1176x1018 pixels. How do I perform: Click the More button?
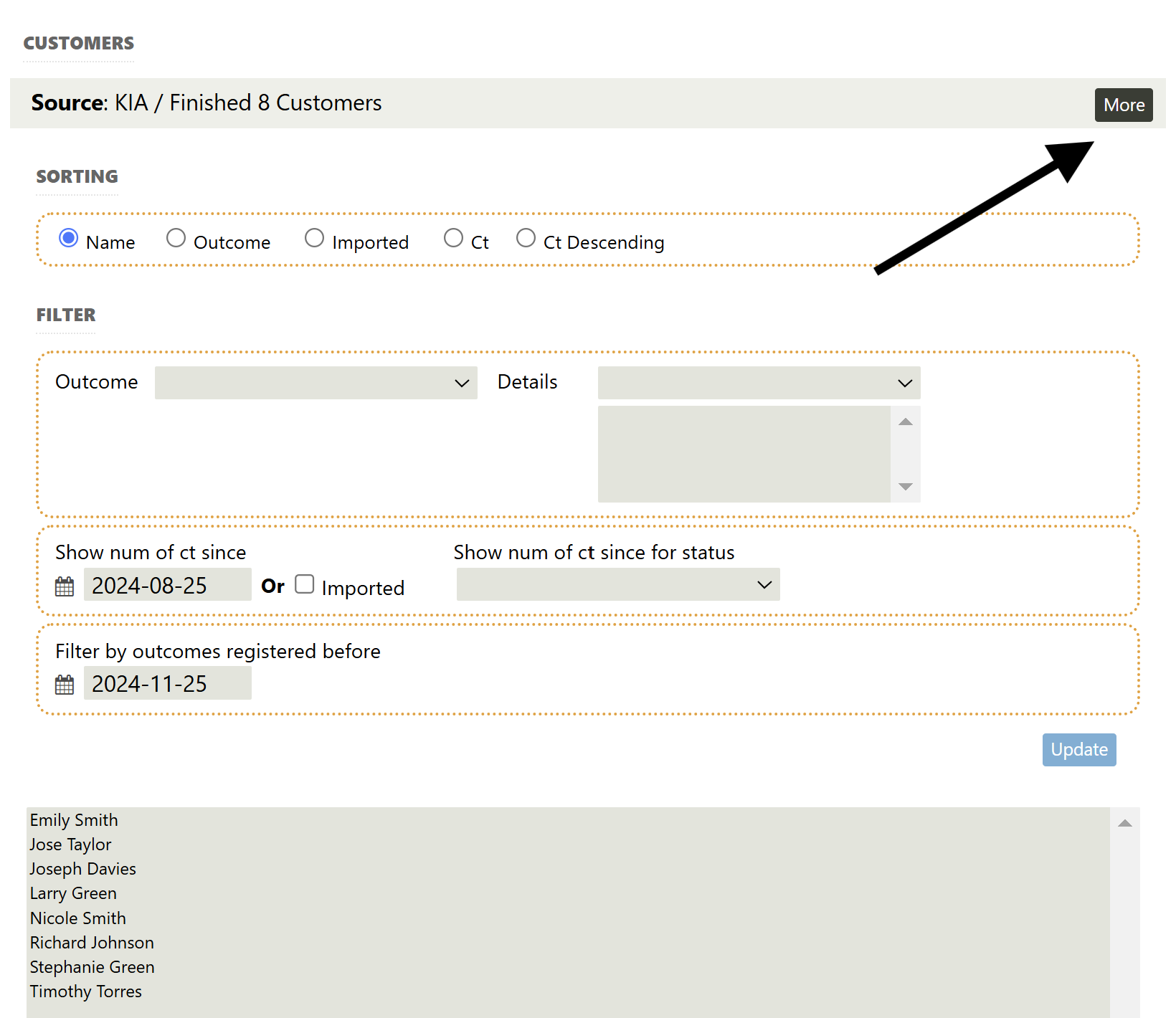[x=1123, y=105]
